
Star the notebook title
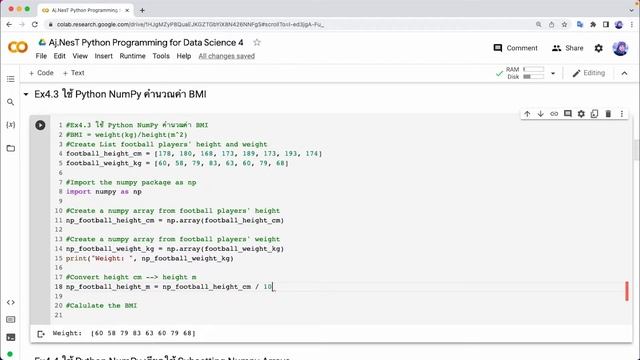[x=257, y=42]
